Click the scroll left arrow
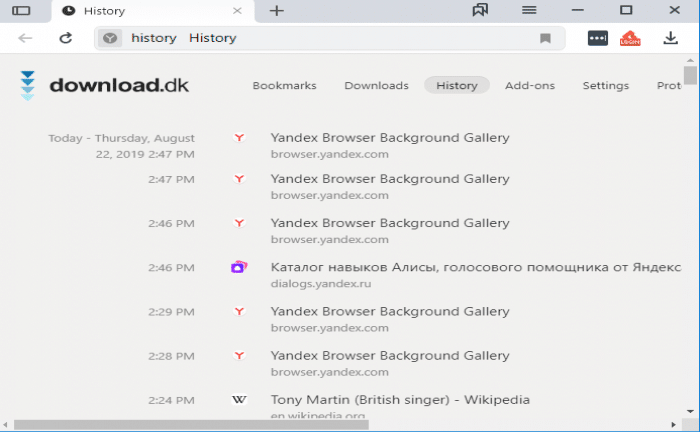The image size is (700, 432). [x=5, y=424]
